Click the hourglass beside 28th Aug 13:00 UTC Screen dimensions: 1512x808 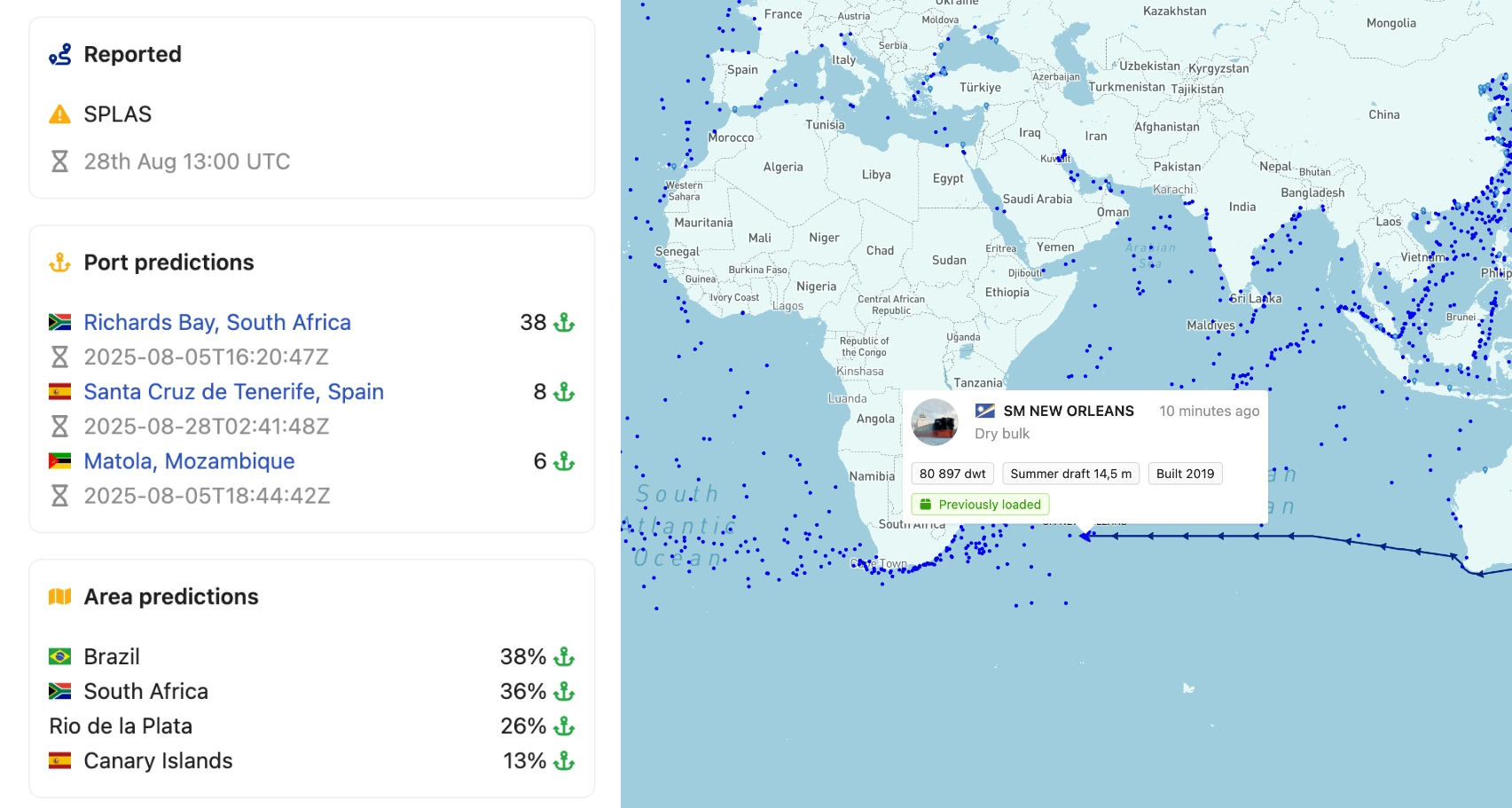tap(59, 161)
